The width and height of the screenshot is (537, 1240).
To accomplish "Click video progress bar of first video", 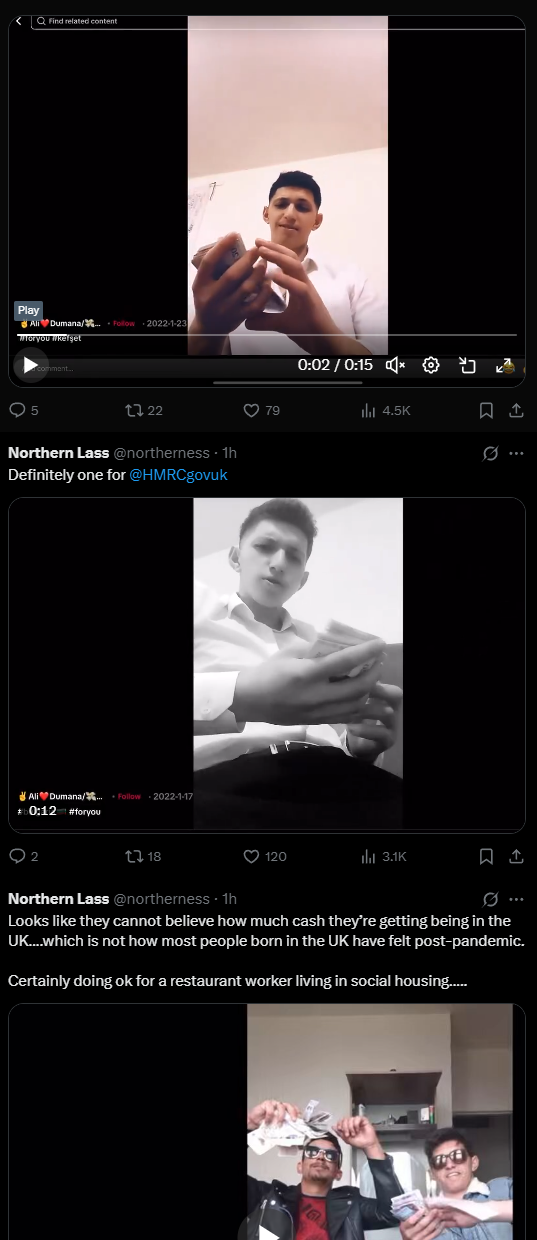I will [x=267, y=335].
